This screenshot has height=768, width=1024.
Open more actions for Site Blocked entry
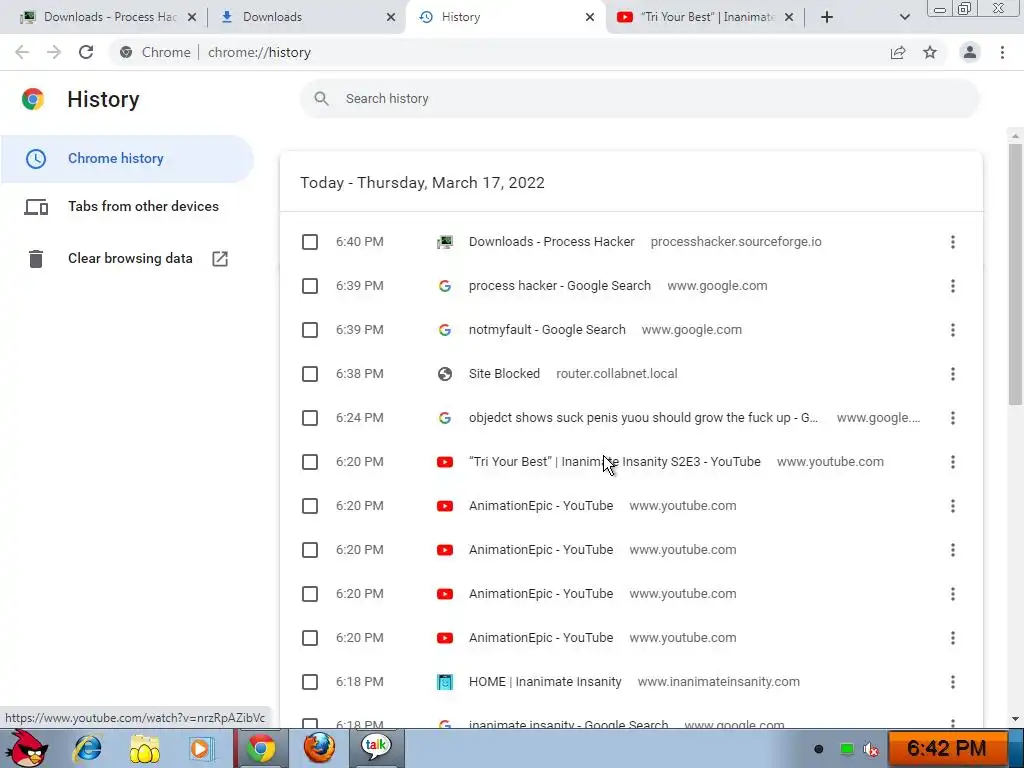click(x=953, y=374)
